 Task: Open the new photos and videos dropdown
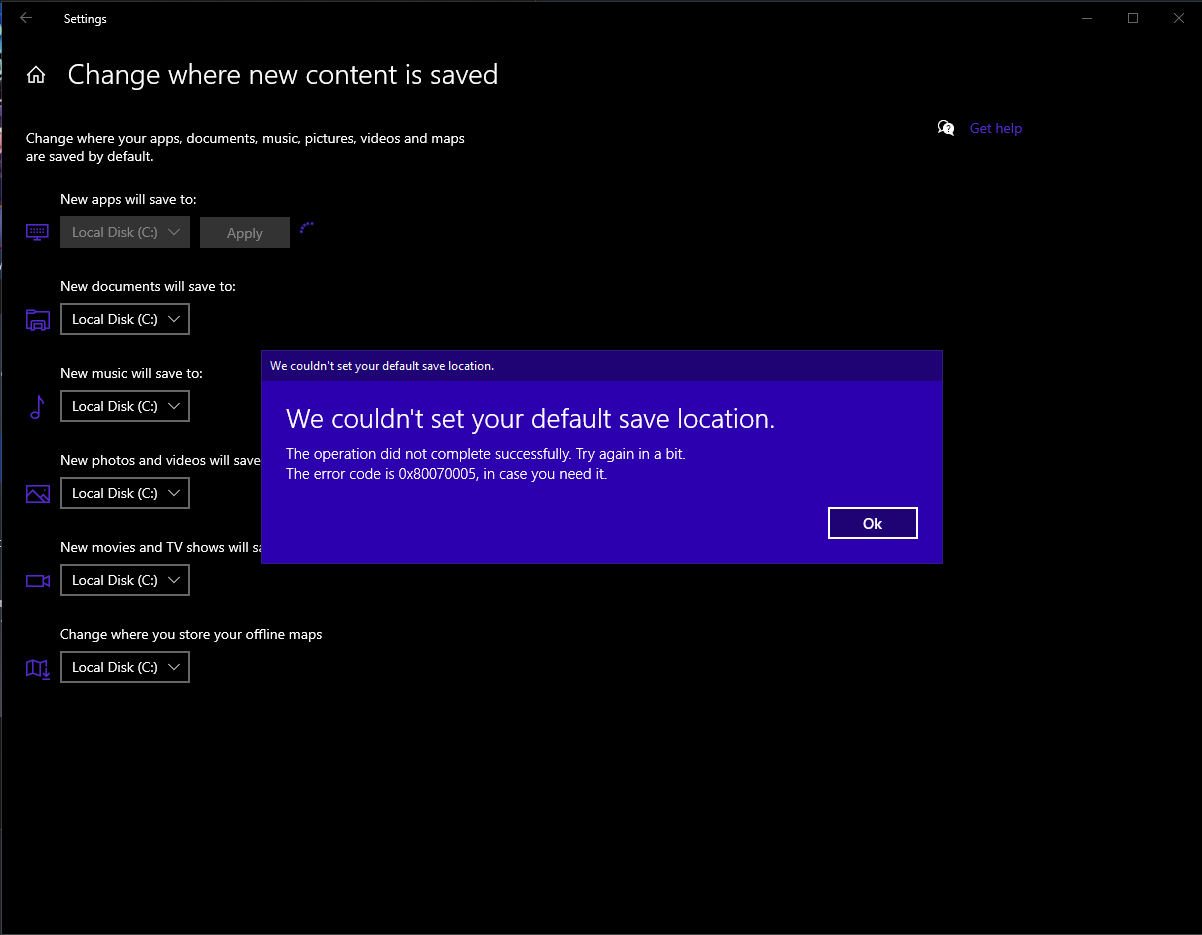pos(125,493)
